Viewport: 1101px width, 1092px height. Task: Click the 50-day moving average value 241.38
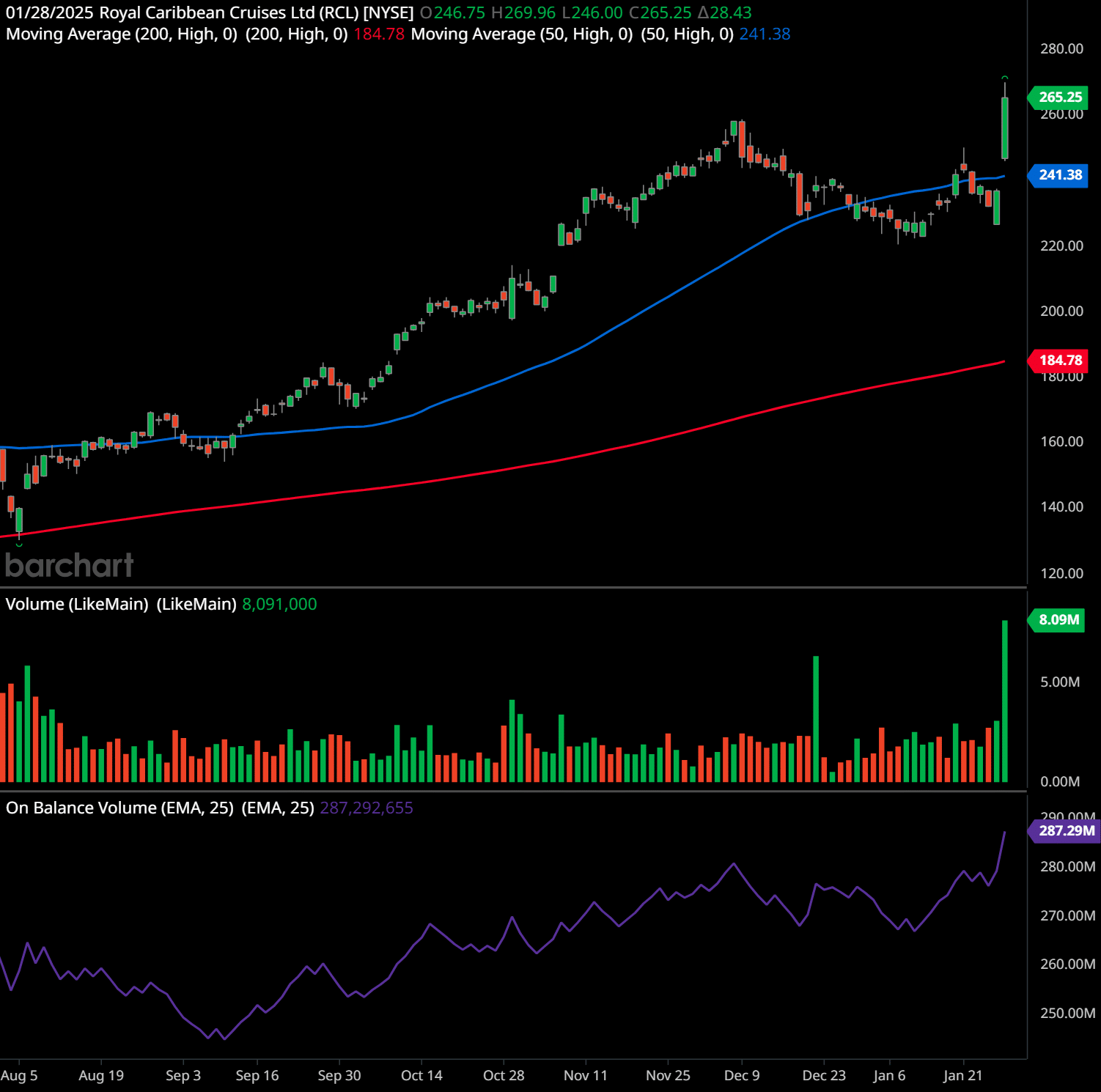click(x=765, y=34)
